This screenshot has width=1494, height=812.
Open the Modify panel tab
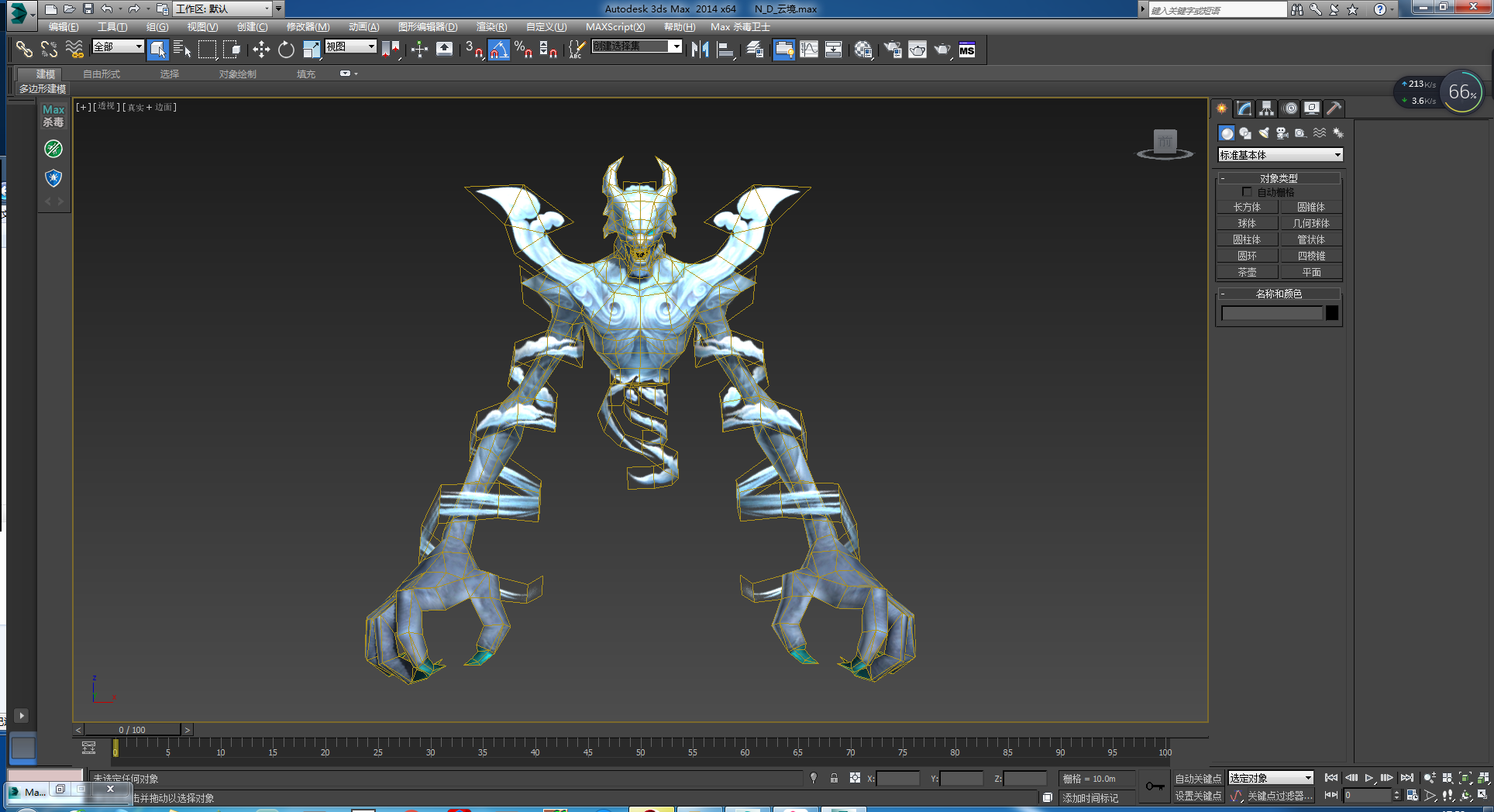pos(1244,108)
